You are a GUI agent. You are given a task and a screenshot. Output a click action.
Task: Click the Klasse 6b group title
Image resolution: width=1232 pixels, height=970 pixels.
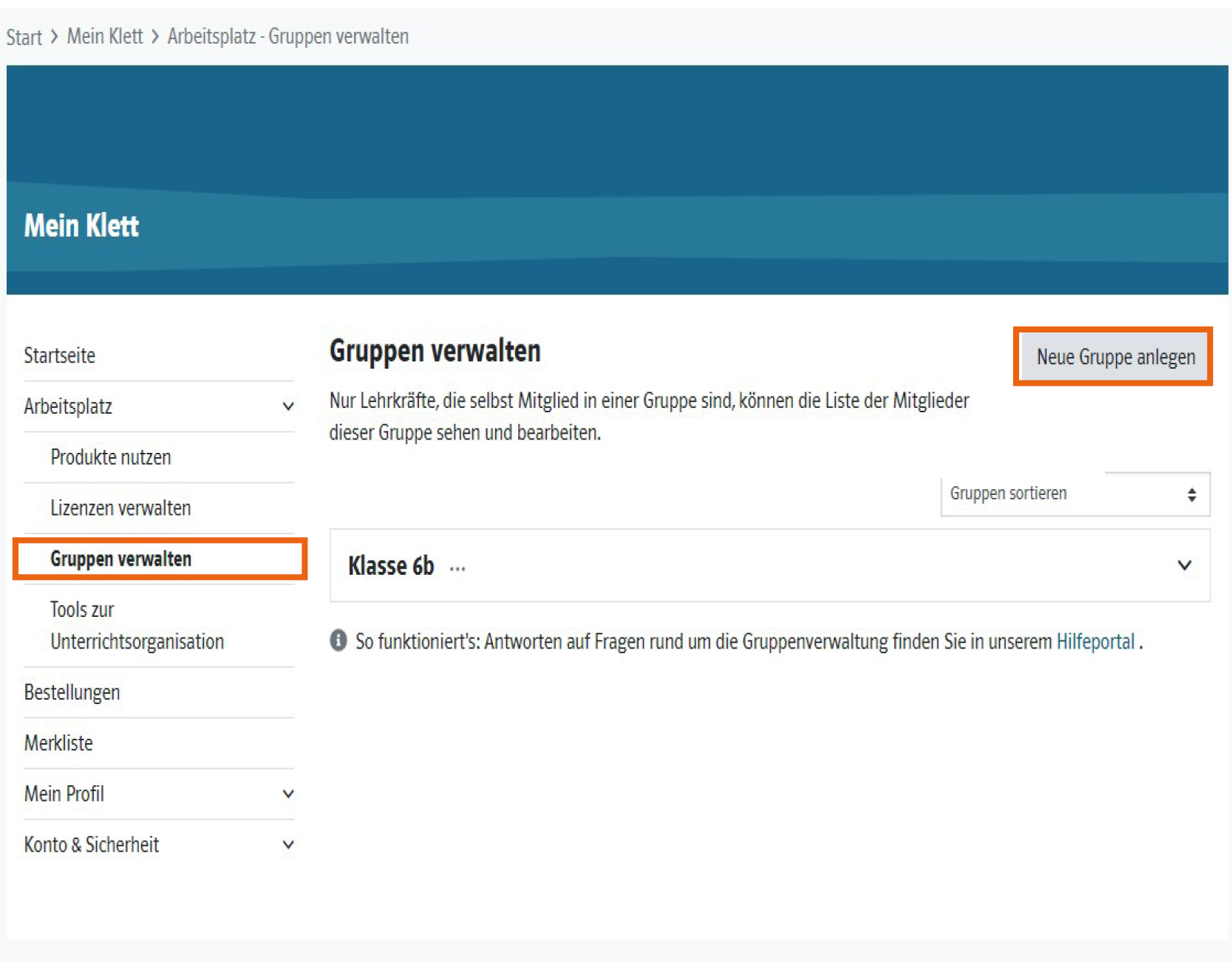[x=391, y=566]
